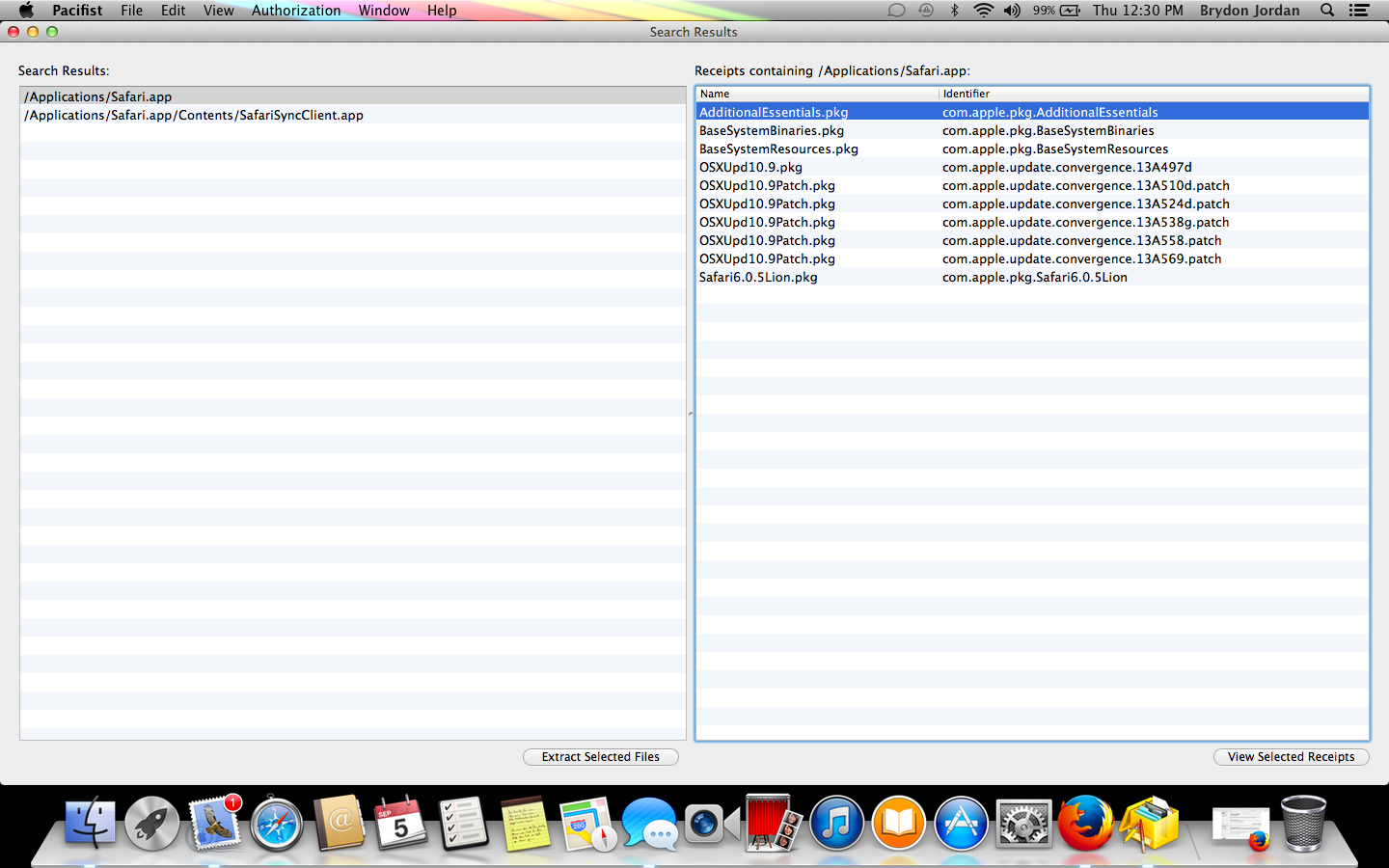The image size is (1389, 868).
Task: Select /Applications/Safari.app search result
Action: pyautogui.click(x=353, y=96)
